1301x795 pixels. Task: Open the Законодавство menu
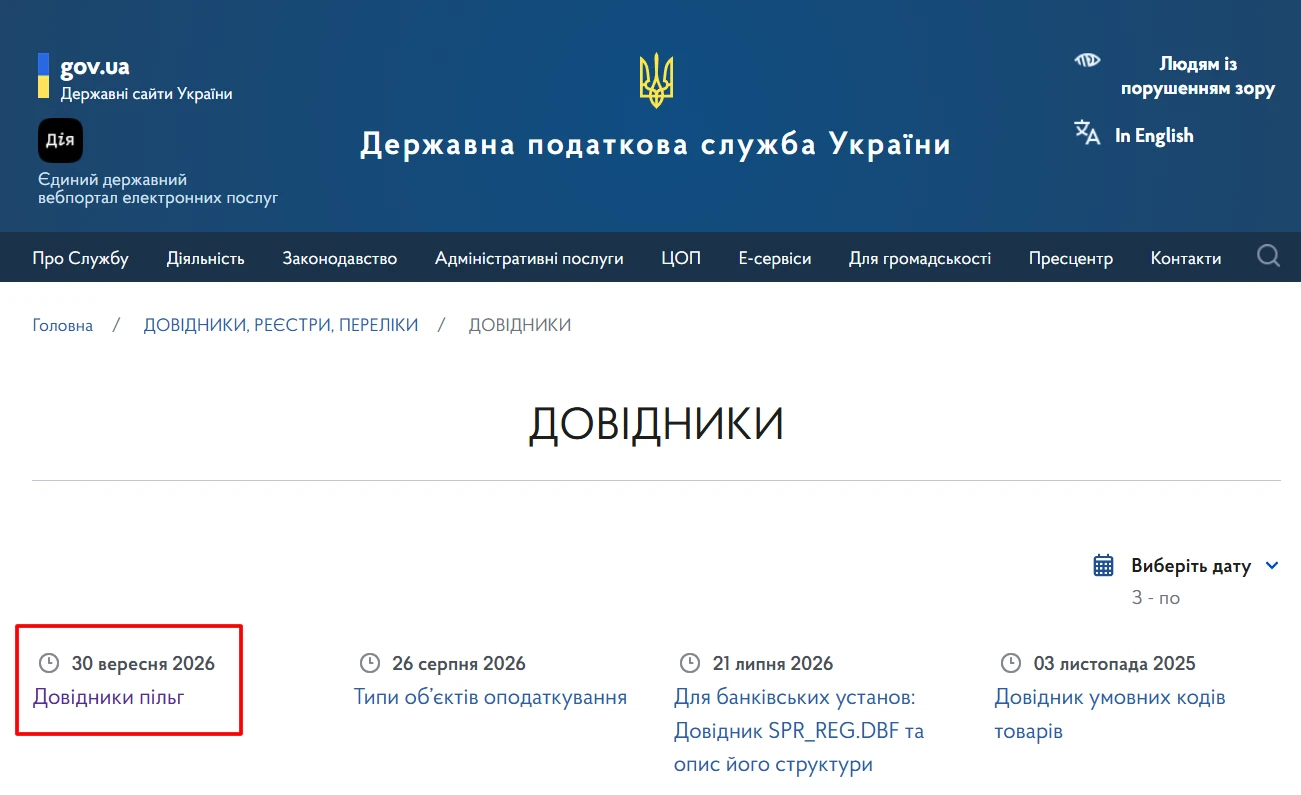click(340, 258)
